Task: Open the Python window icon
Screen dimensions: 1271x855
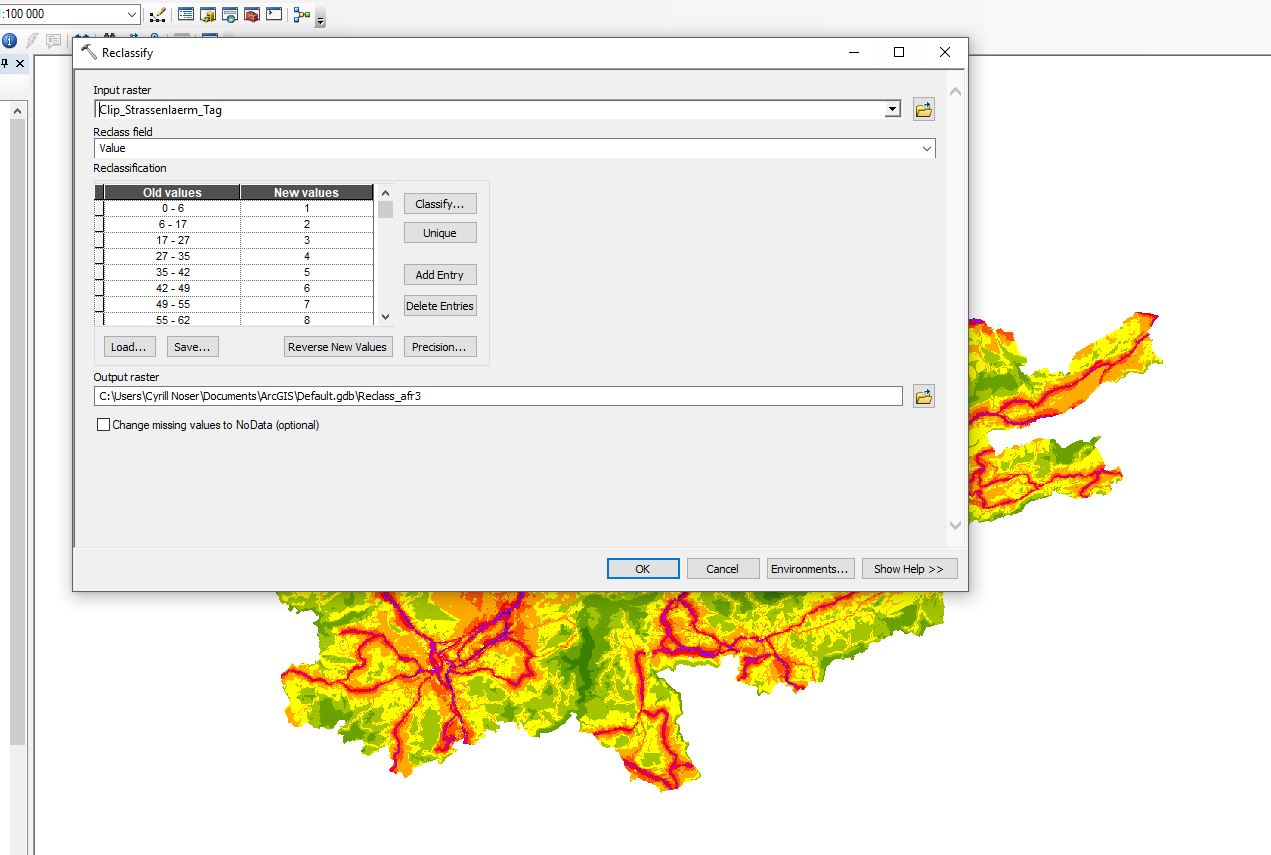Action: [274, 15]
